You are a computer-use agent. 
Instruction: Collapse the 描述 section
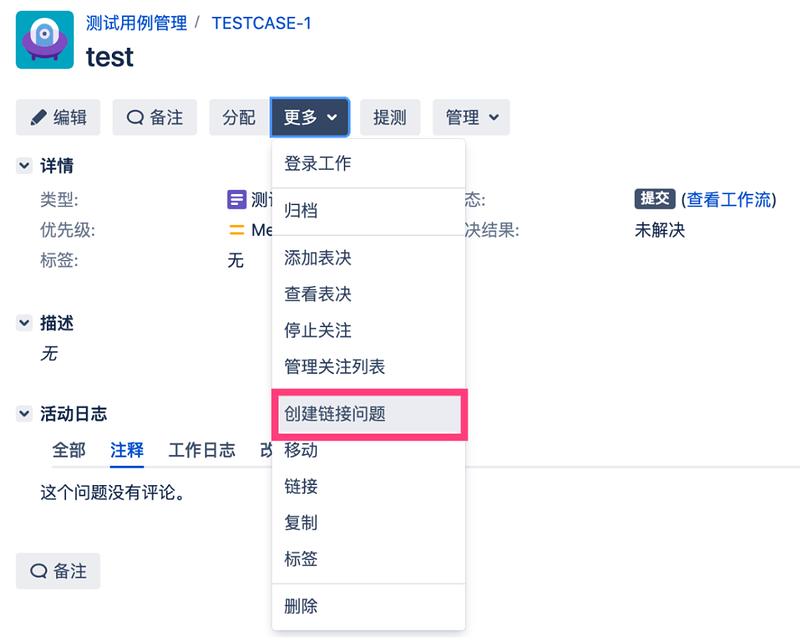(x=22, y=323)
